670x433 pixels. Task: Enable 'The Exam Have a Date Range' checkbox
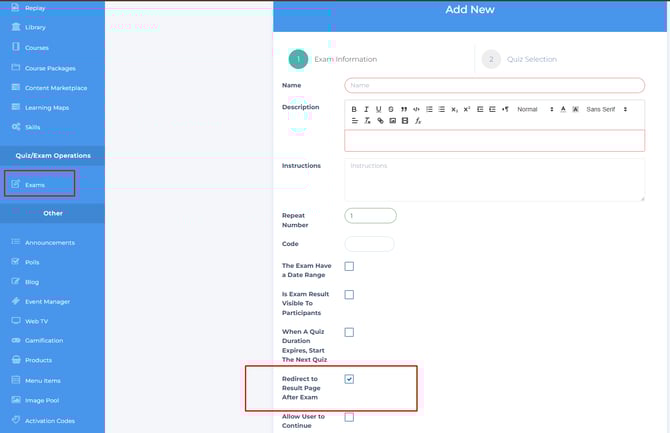click(349, 266)
